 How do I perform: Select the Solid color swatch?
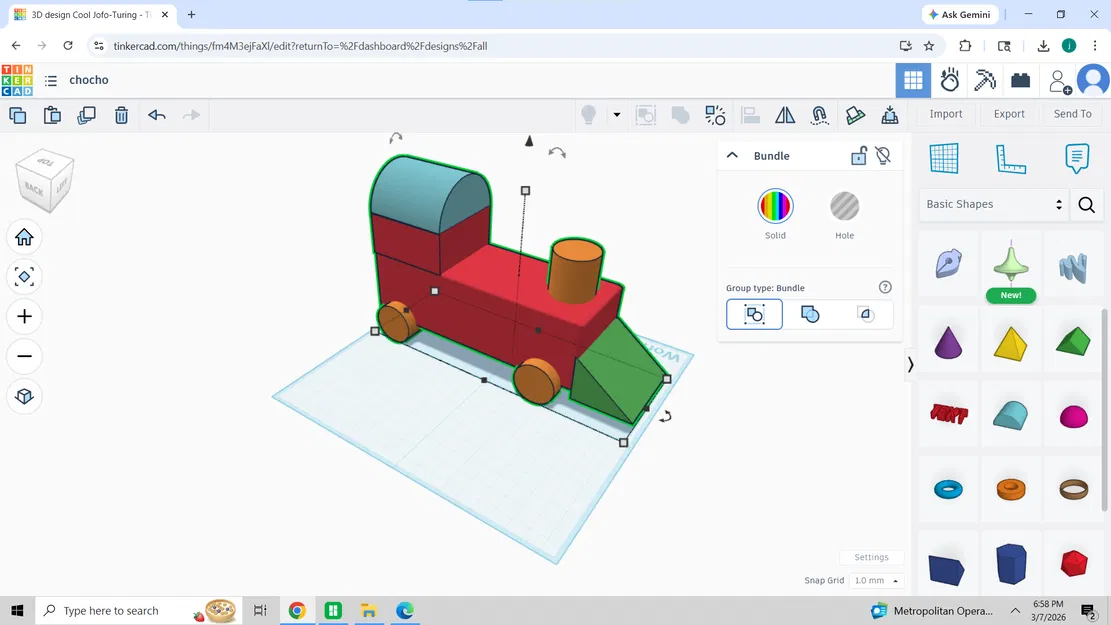coord(775,207)
